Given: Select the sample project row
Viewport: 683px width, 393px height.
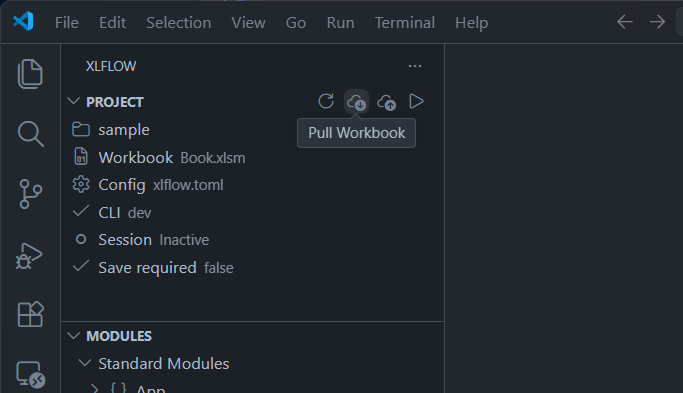Looking at the screenshot, I should click(253, 130).
